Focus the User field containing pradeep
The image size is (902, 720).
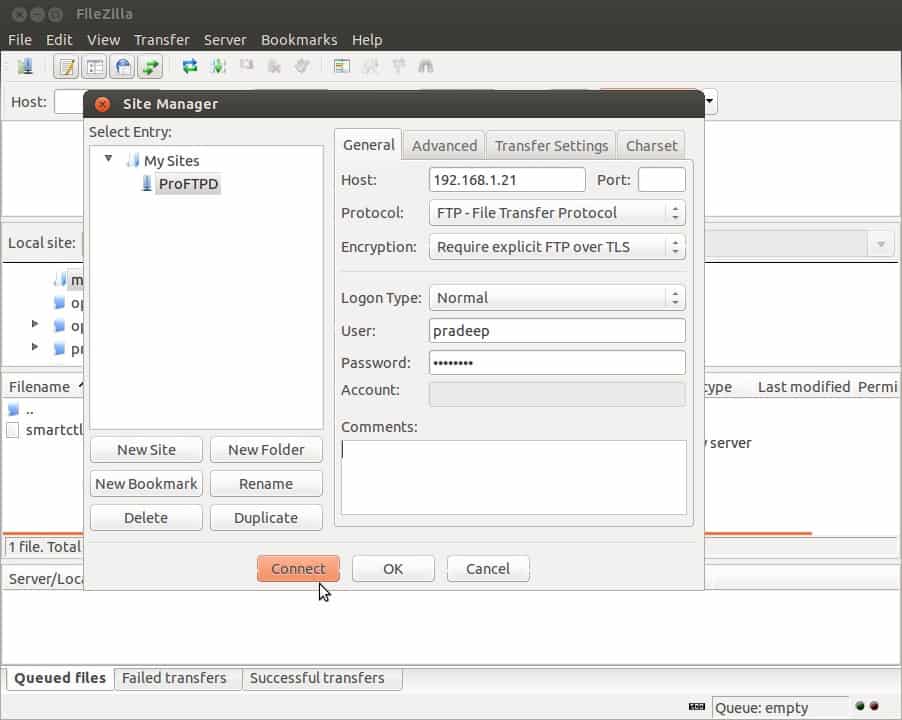pyautogui.click(x=557, y=331)
